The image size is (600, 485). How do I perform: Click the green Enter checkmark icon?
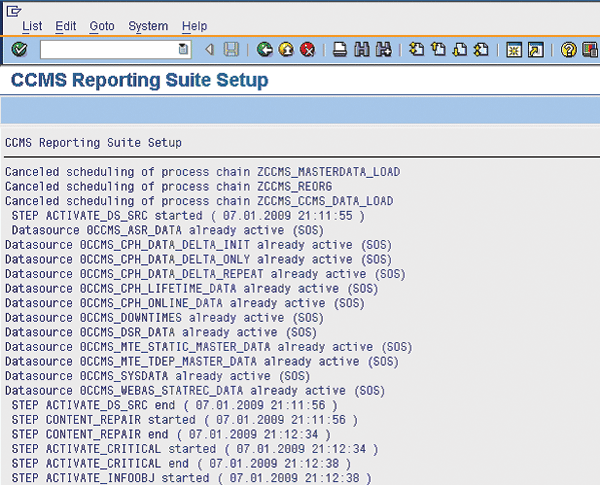click(19, 49)
